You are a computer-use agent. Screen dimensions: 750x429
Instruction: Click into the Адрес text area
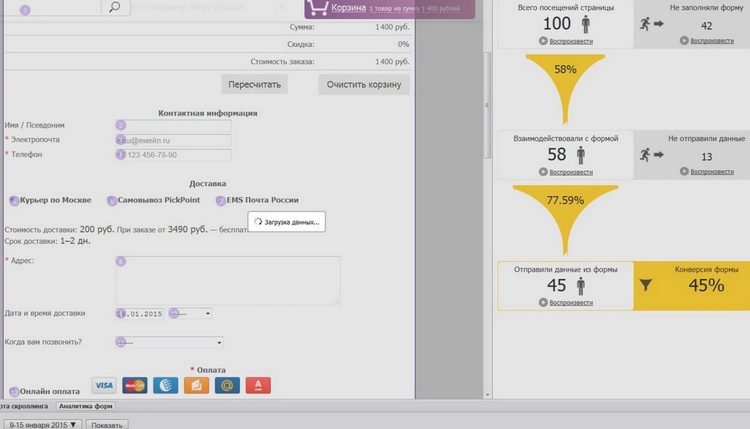[x=228, y=280]
